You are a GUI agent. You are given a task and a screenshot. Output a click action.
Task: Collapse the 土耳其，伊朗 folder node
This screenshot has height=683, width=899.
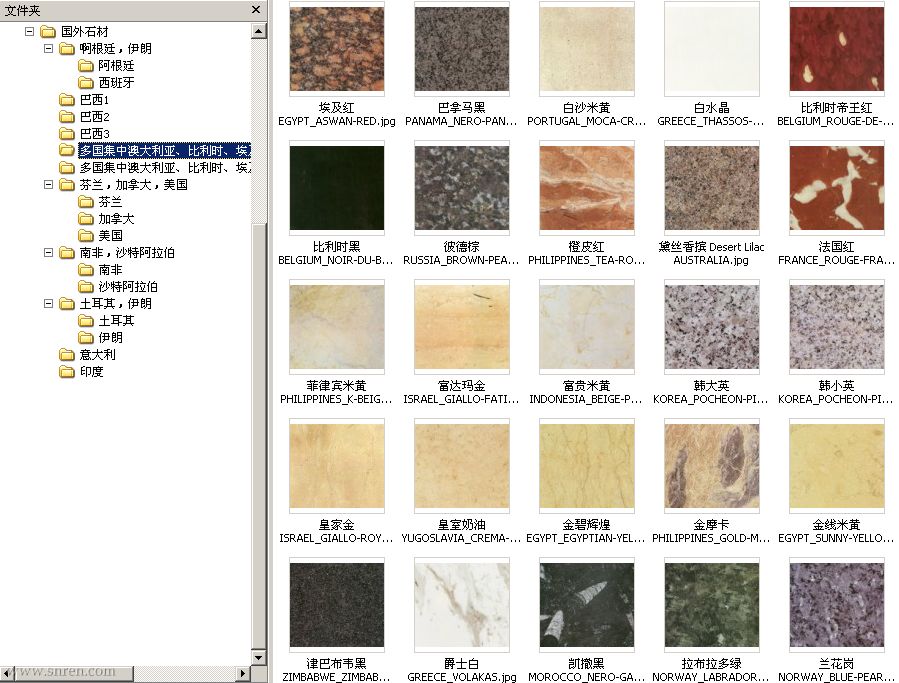(49, 303)
